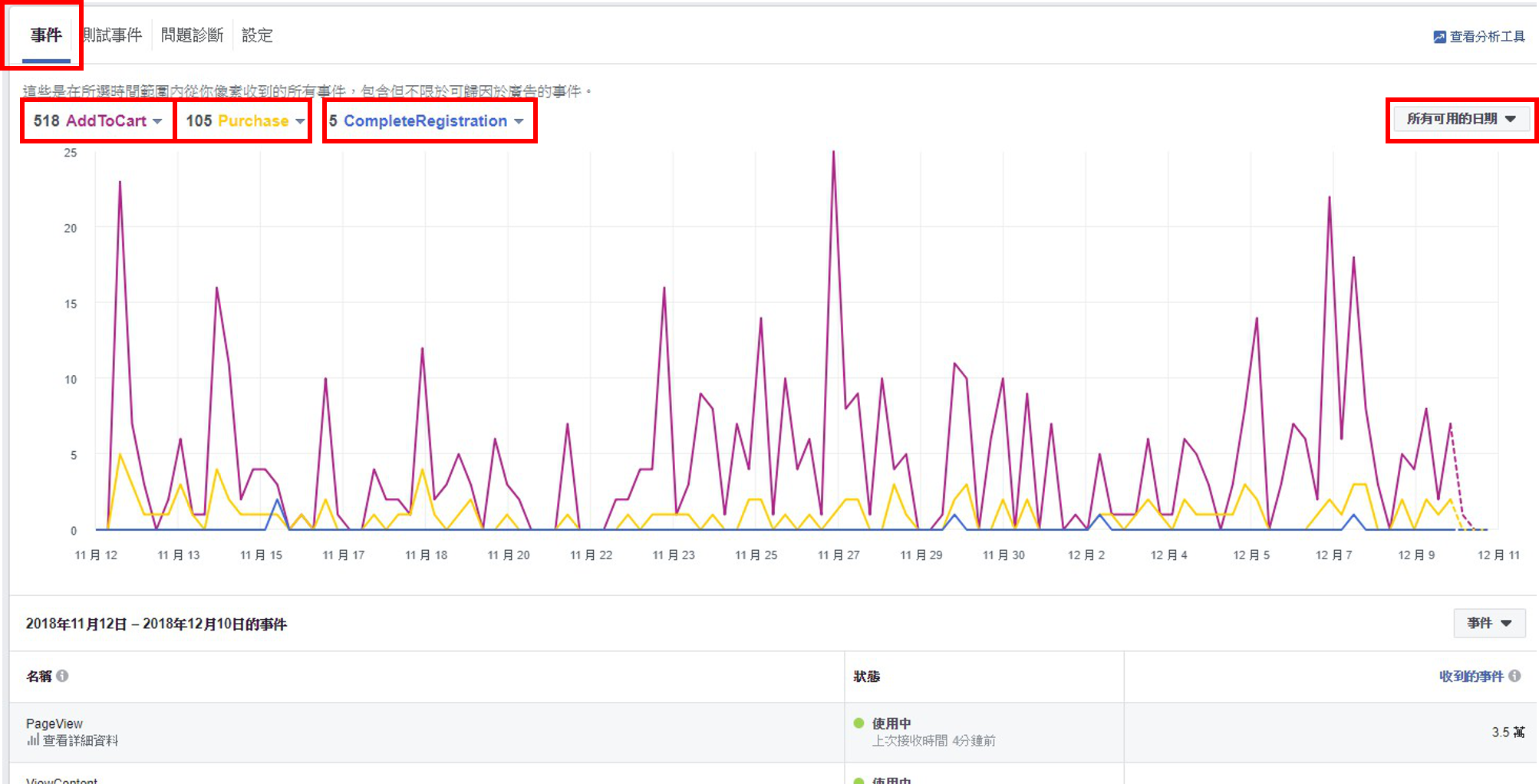
Task: Click the 使用中 status for PageView
Action: [x=891, y=723]
